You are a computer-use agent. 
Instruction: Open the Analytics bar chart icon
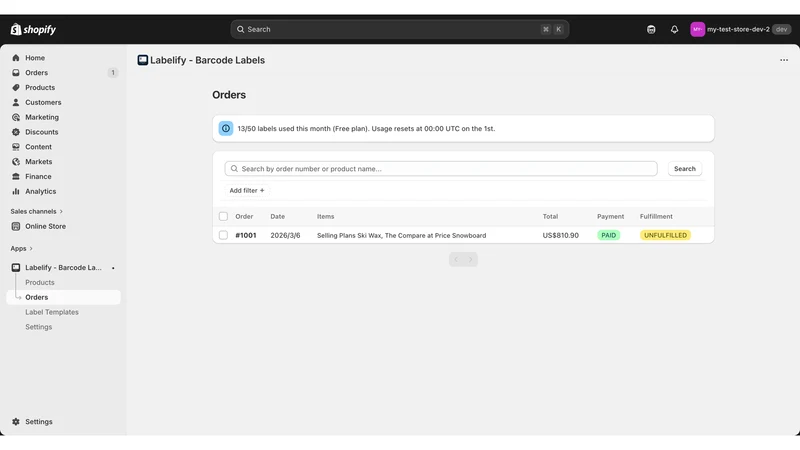(x=16, y=192)
